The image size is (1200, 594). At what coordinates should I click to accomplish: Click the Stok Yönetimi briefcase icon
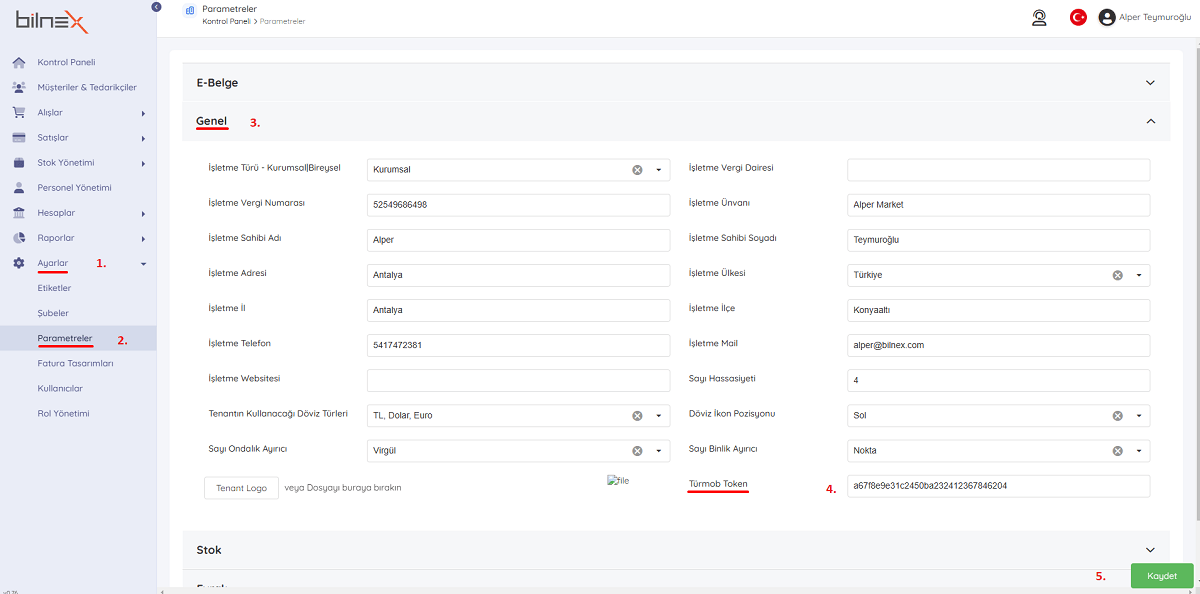click(x=18, y=163)
